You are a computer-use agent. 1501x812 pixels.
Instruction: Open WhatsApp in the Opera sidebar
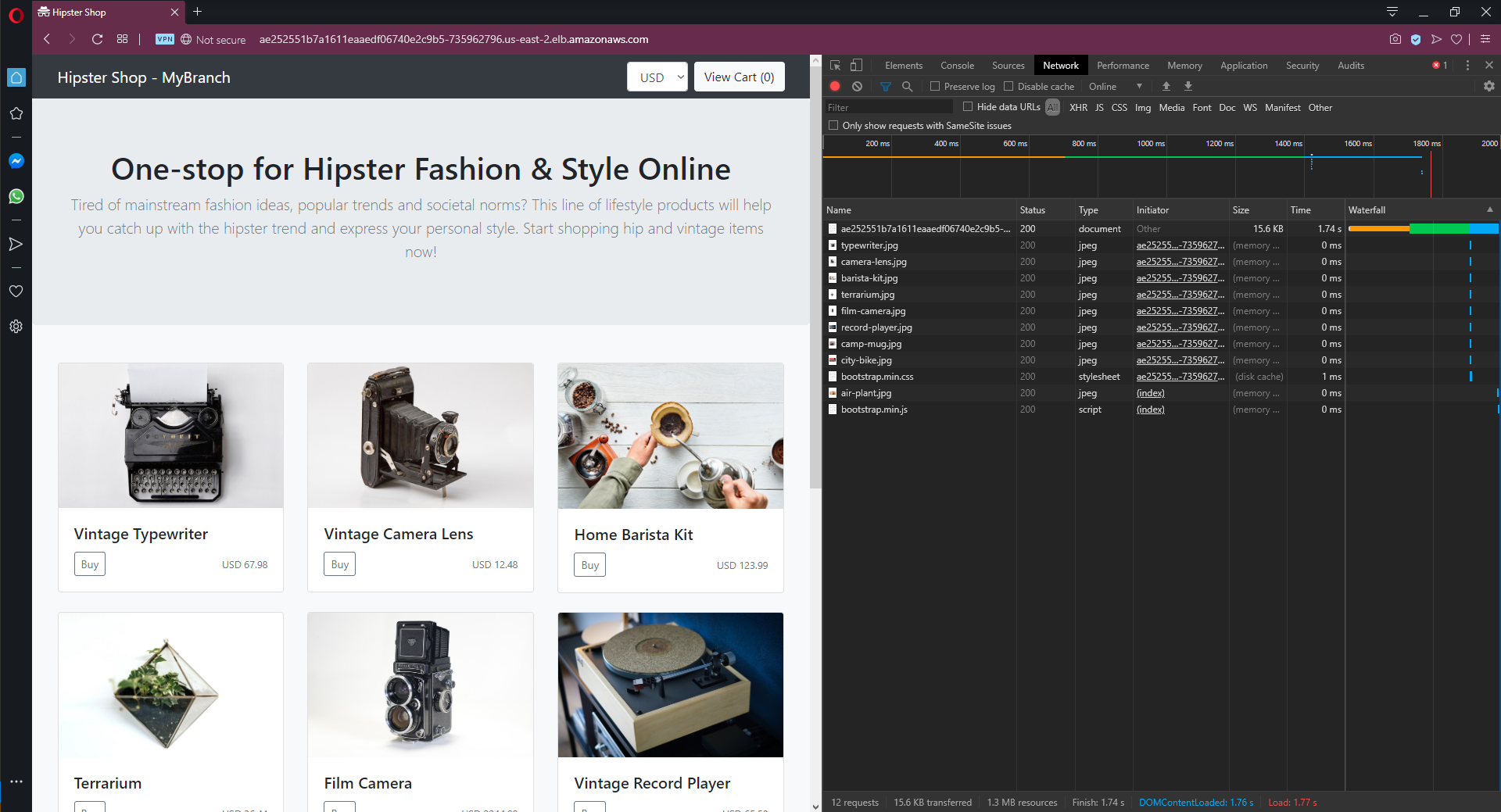click(x=16, y=196)
